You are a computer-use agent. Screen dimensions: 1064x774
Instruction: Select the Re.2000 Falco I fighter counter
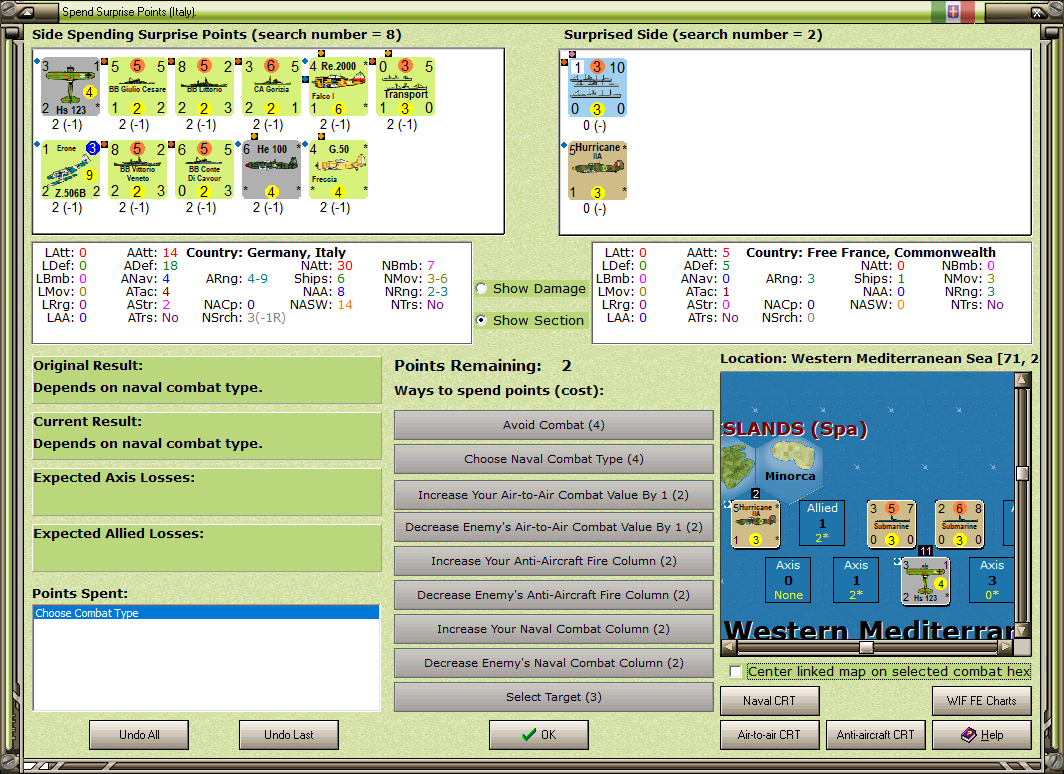338,87
